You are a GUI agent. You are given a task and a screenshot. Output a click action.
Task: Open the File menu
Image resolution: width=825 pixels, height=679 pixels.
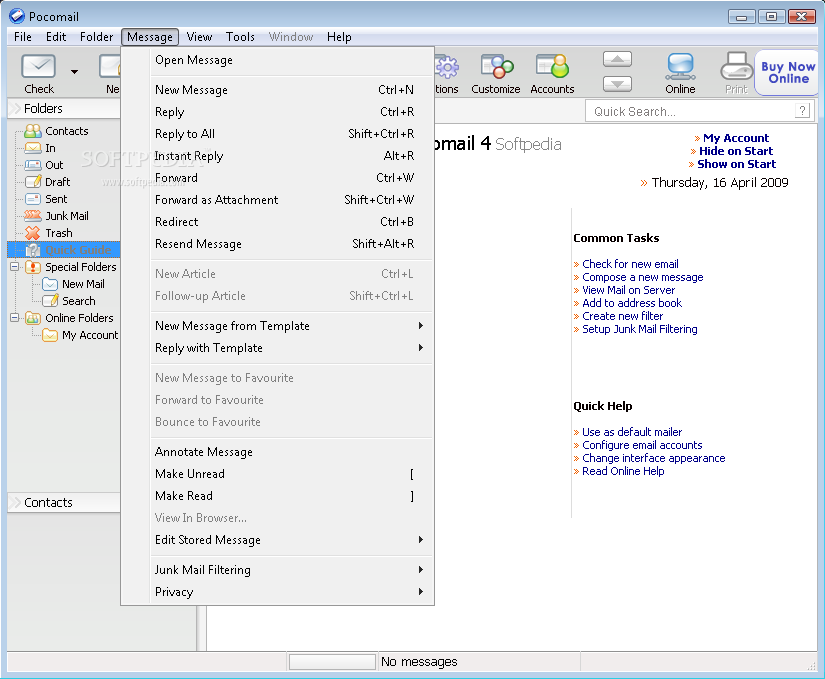[x=23, y=37]
